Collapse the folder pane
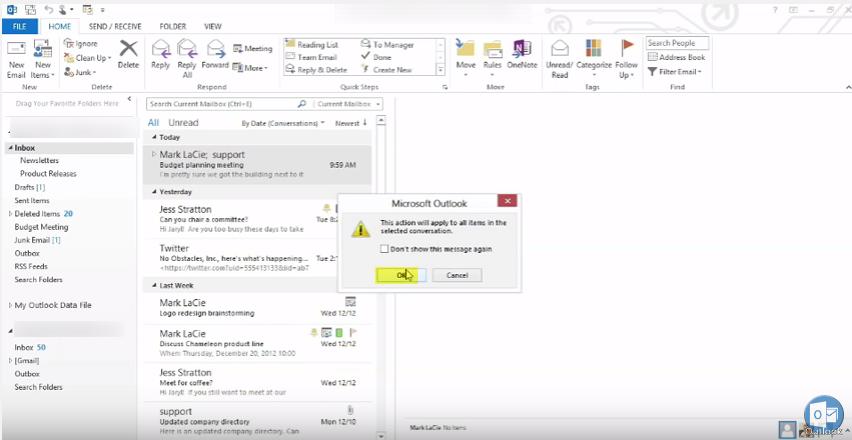This screenshot has height=440, width=852. [129, 99]
